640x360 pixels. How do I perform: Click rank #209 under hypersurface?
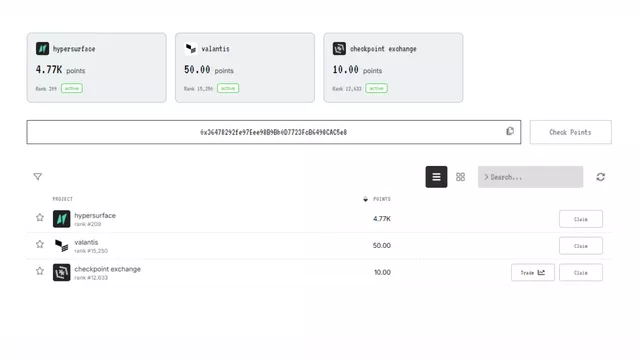point(88,224)
